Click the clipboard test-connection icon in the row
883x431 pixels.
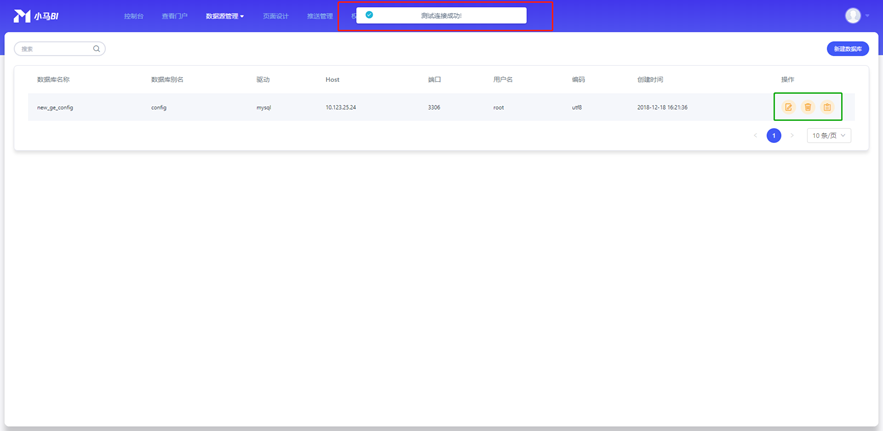pos(827,107)
